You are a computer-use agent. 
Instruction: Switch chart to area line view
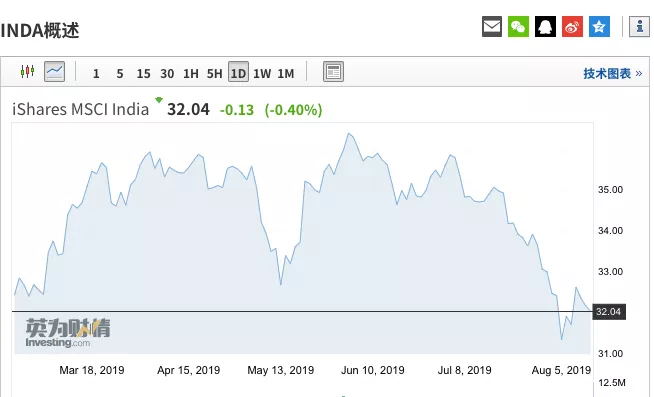[x=55, y=71]
